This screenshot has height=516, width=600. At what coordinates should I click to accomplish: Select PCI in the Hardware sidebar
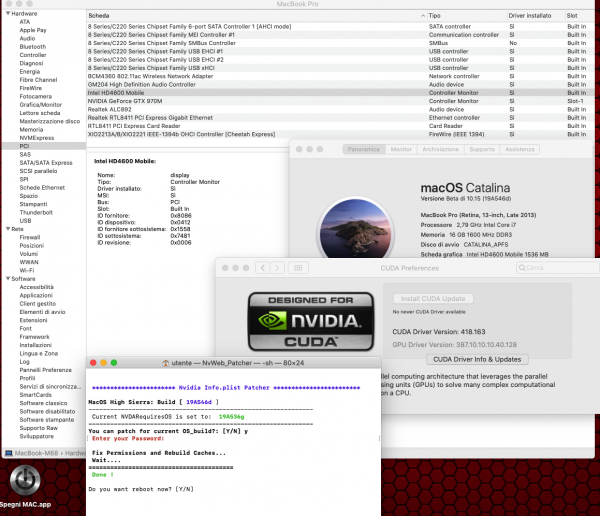(44, 146)
